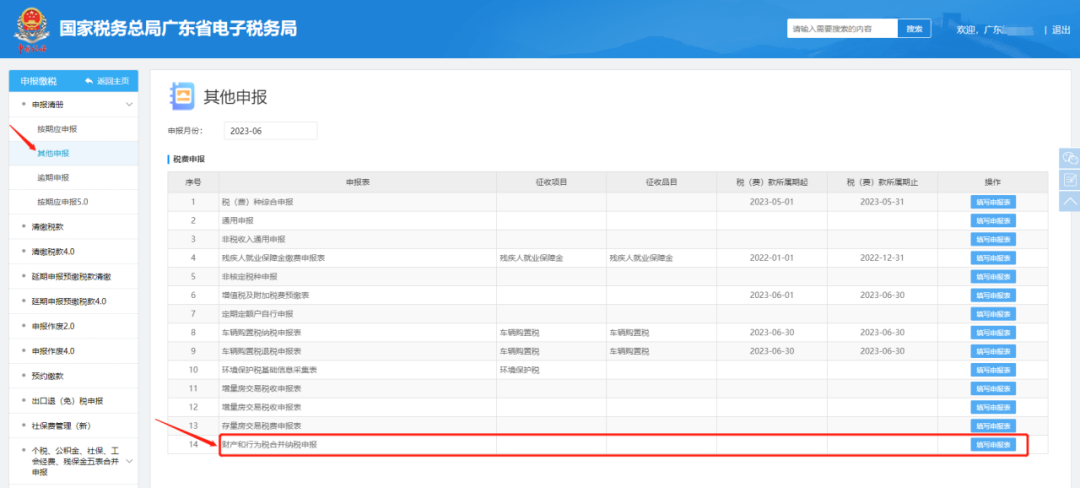Click 填写申报表 for 税（费）种综合申报
This screenshot has width=1080, height=488.
pyautogui.click(x=993, y=202)
